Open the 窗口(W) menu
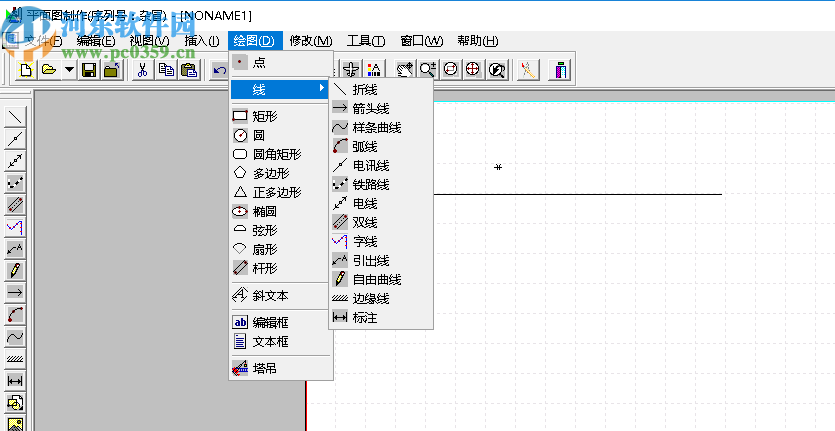The image size is (835, 431). click(421, 41)
